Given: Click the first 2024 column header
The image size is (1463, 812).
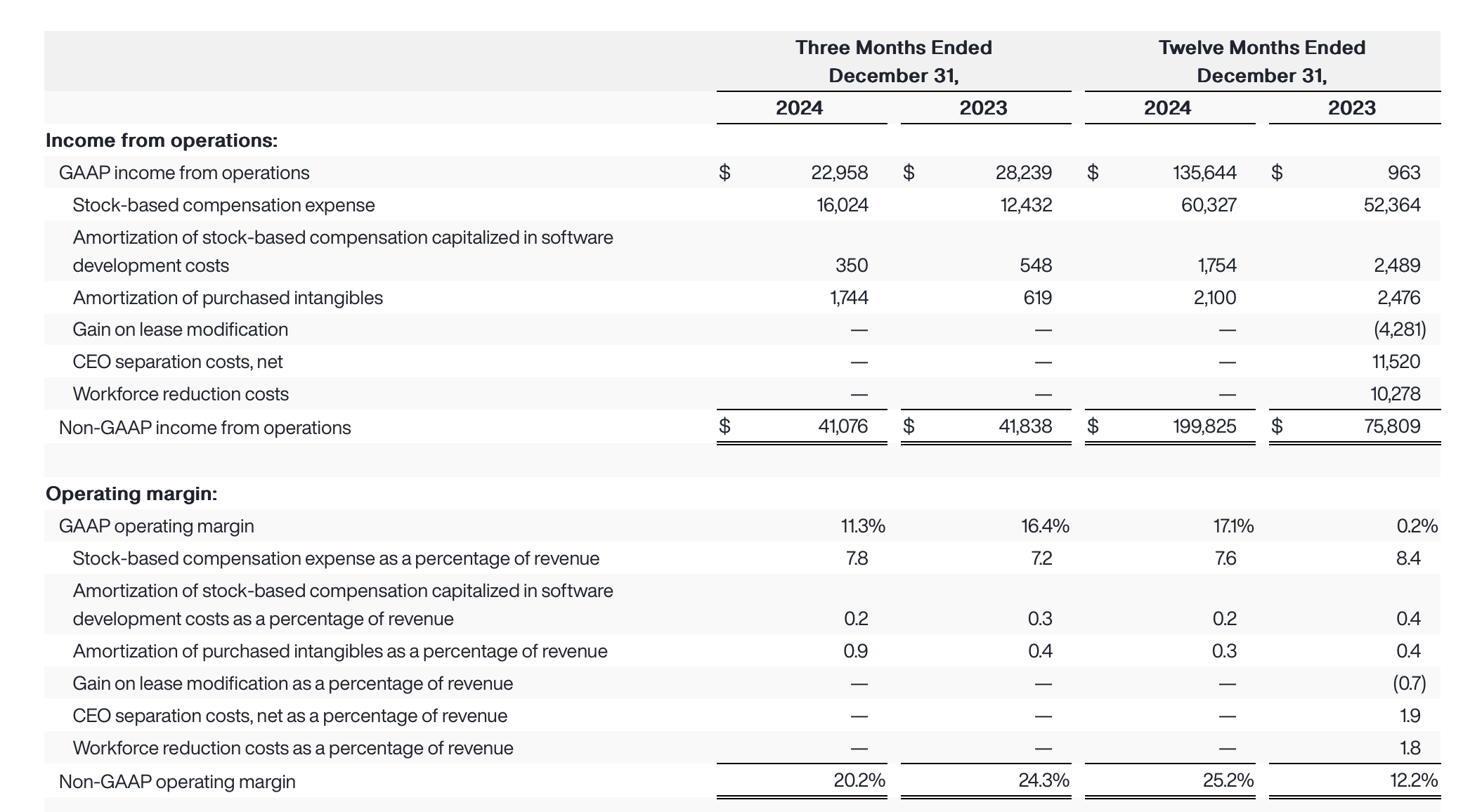Looking at the screenshot, I should 798,108.
